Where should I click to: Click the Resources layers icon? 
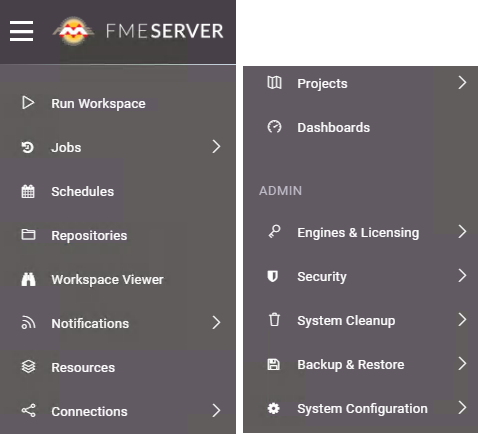(28, 367)
